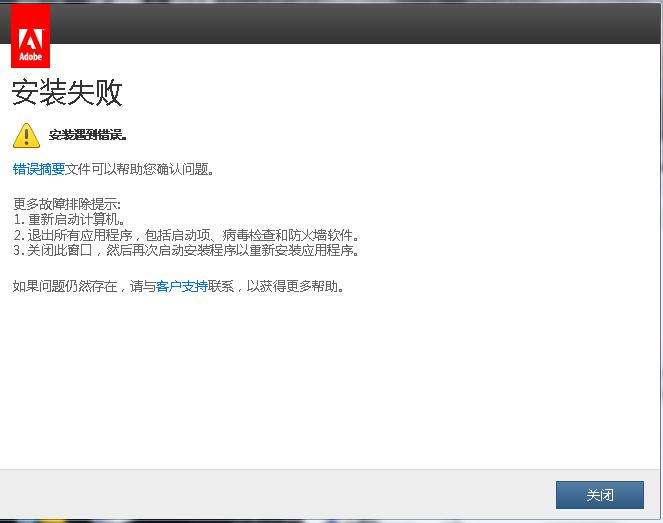Select the 安装失败 heading text

click(x=67, y=92)
